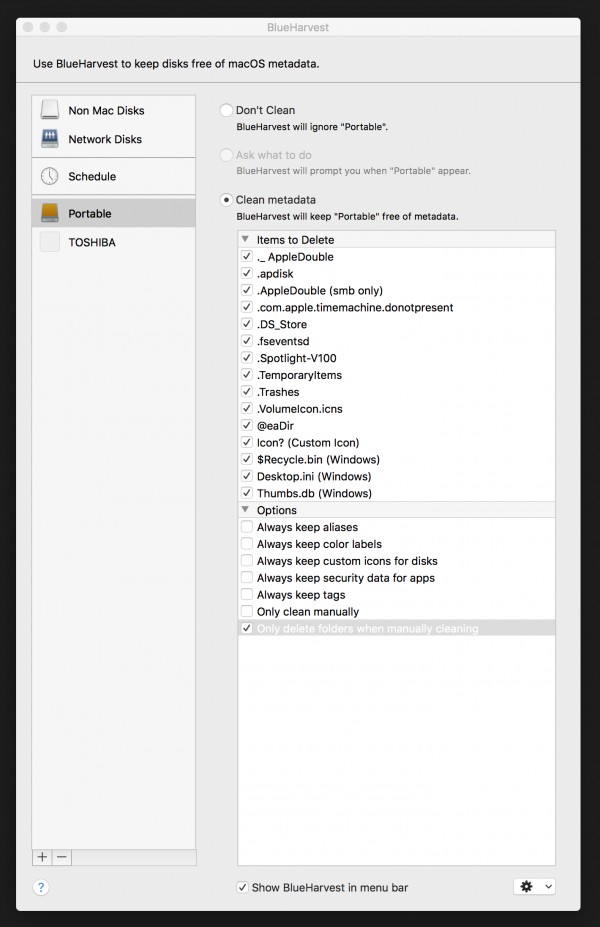Enable Always keep aliases option
The height and width of the screenshot is (927, 600).
click(x=247, y=527)
